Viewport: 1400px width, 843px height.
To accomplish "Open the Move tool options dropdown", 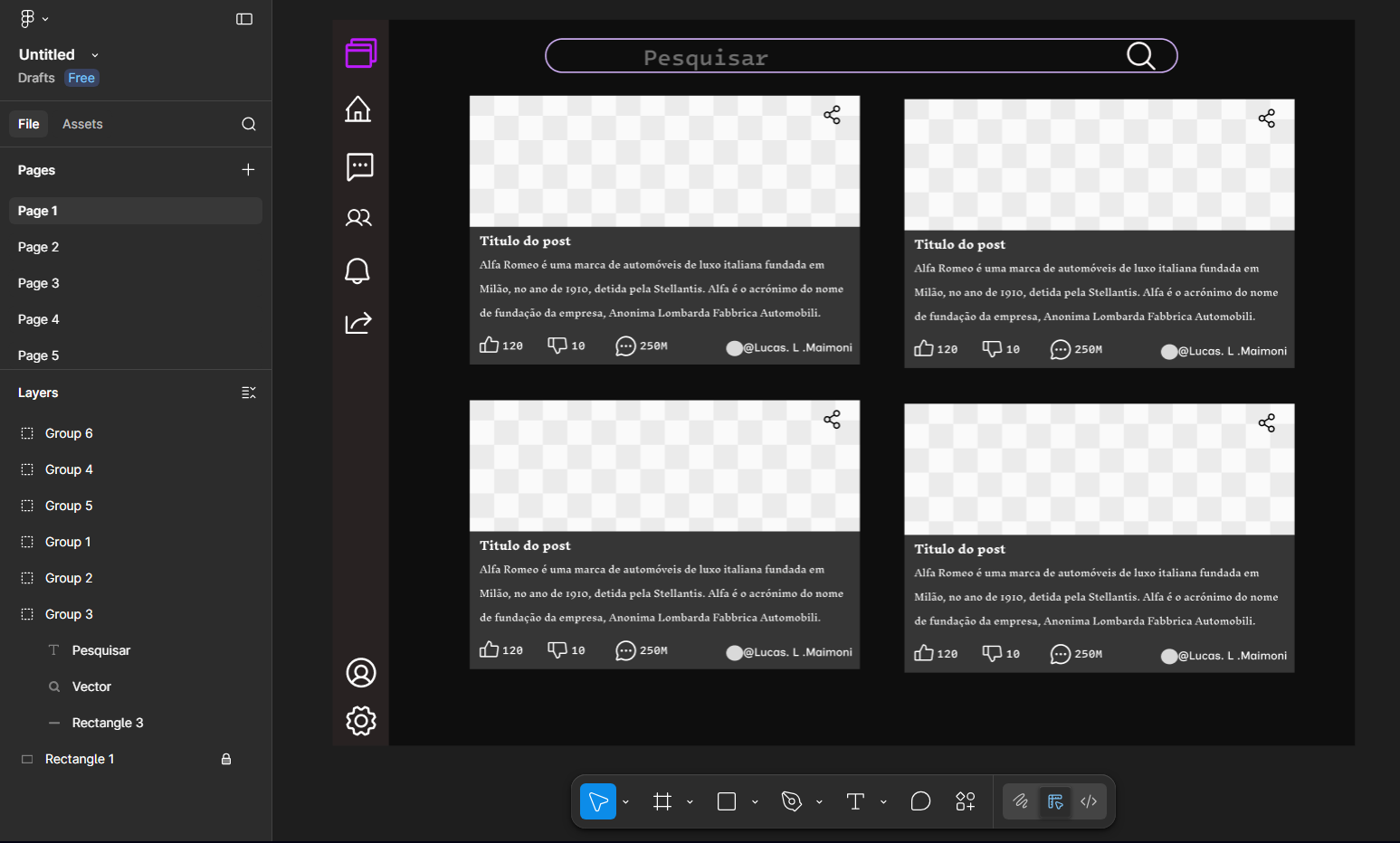I will click(x=625, y=801).
